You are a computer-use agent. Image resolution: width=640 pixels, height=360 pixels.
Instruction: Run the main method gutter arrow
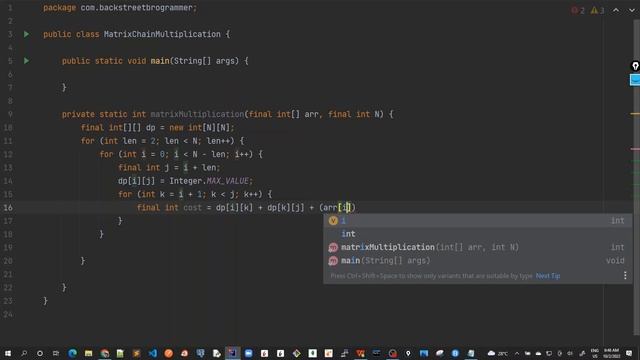[27, 61]
